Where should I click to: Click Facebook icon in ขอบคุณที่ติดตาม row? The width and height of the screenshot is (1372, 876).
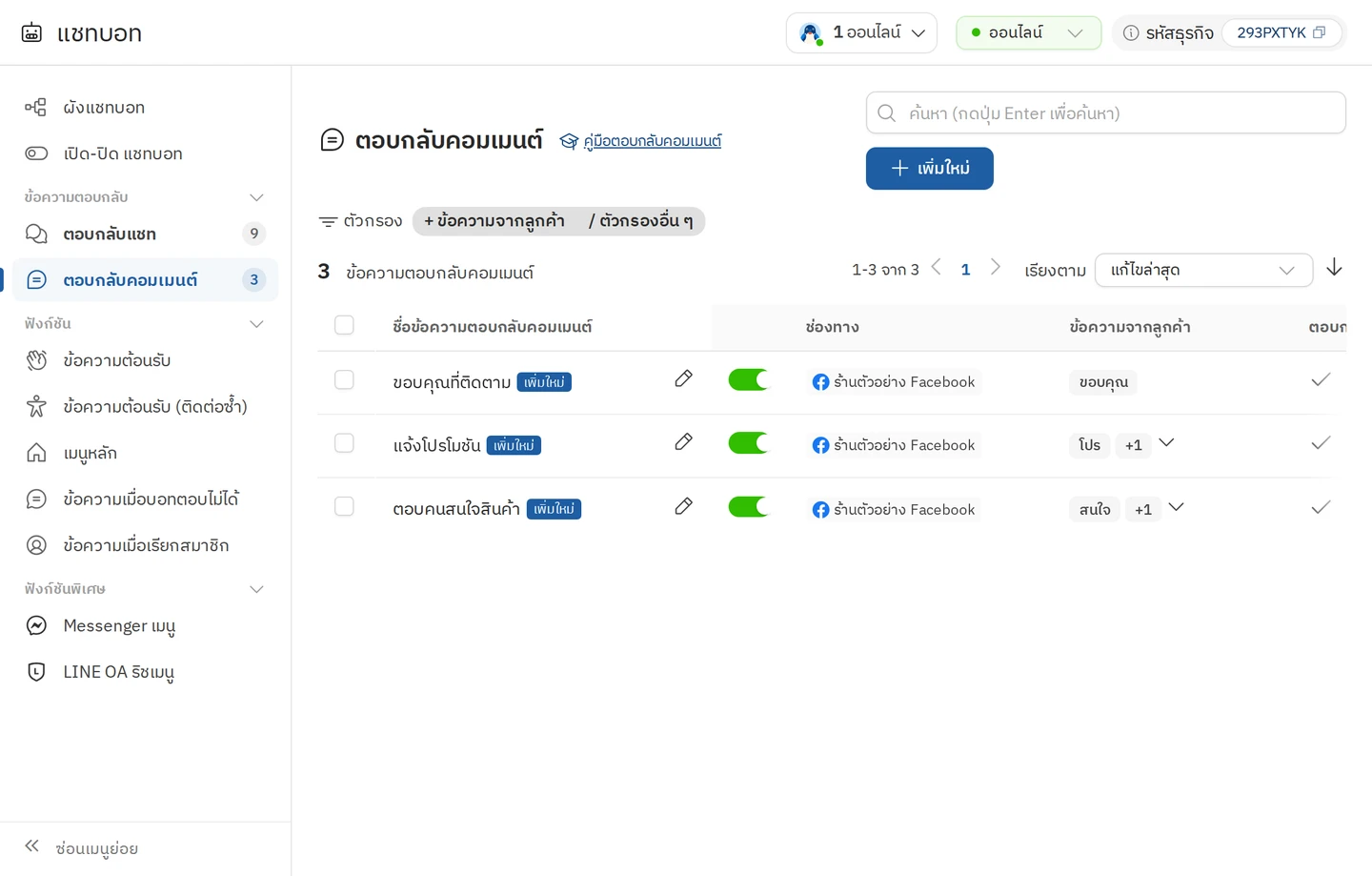pyautogui.click(x=820, y=382)
